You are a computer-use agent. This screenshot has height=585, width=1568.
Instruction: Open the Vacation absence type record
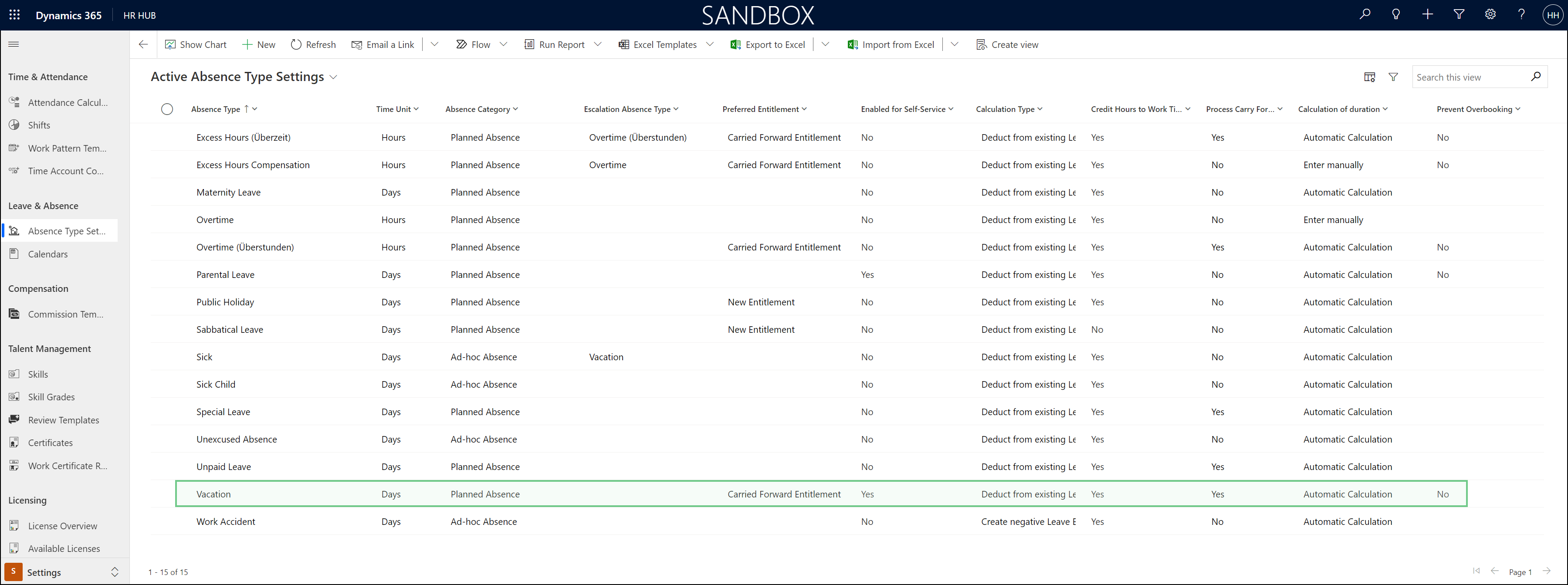click(213, 494)
